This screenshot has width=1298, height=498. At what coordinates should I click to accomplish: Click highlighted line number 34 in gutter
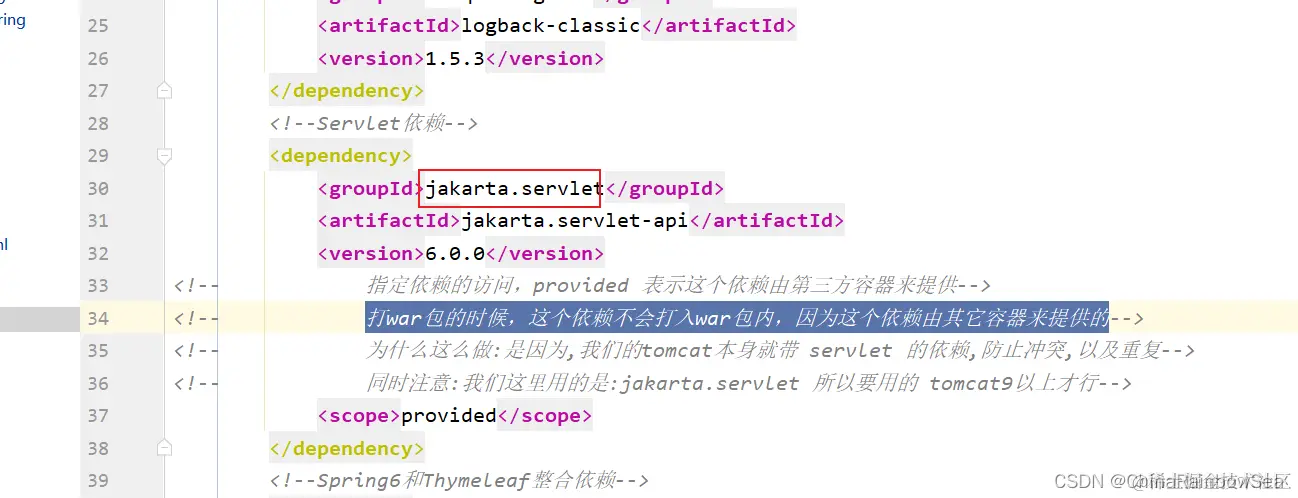click(x=98, y=318)
